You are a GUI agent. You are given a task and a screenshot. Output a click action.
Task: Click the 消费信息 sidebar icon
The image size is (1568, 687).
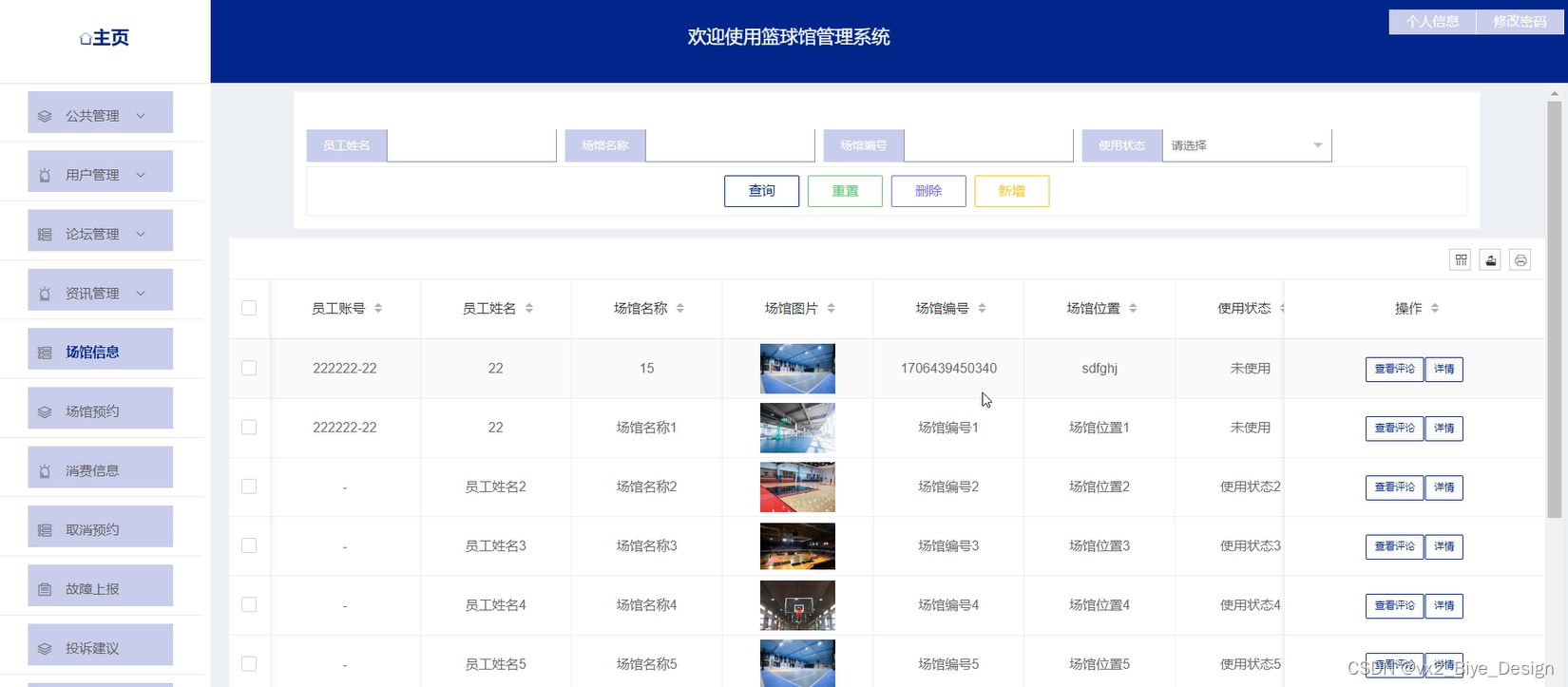click(45, 470)
